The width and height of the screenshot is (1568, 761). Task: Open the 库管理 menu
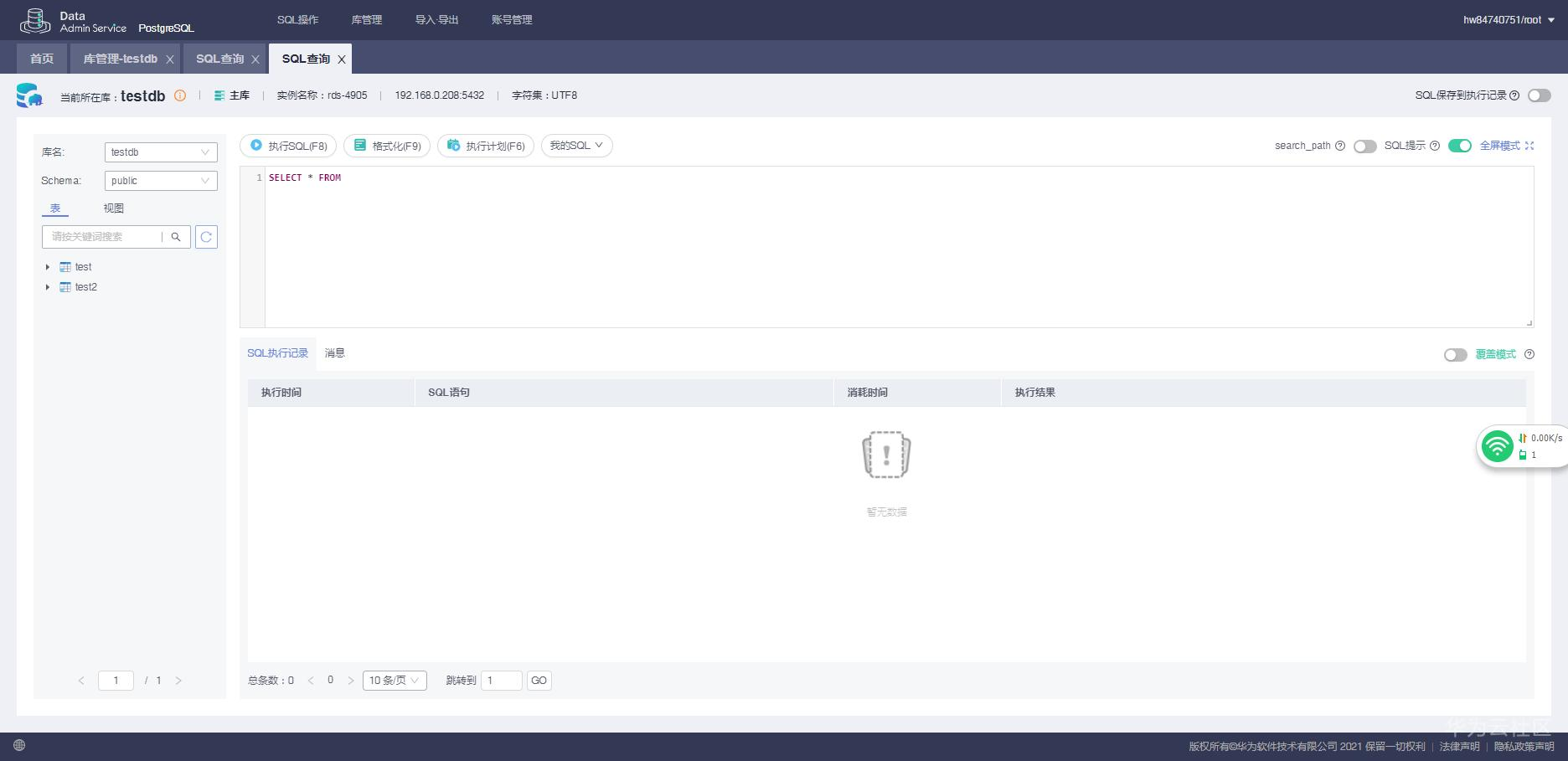(367, 20)
